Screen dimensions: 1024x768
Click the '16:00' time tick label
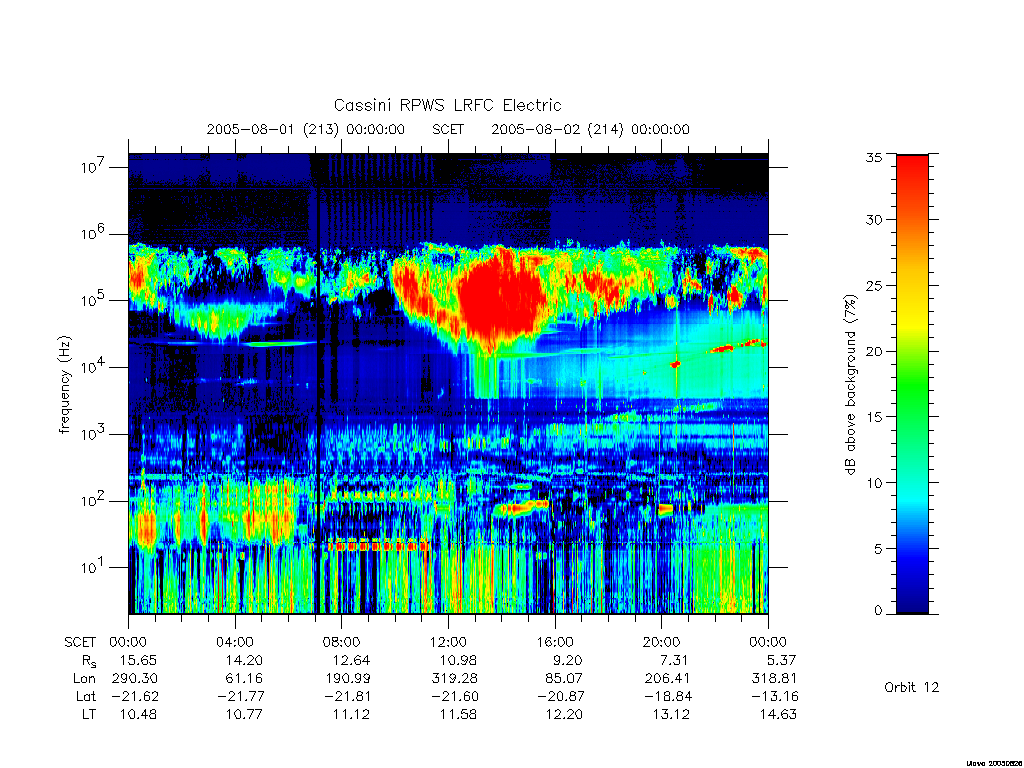555,642
